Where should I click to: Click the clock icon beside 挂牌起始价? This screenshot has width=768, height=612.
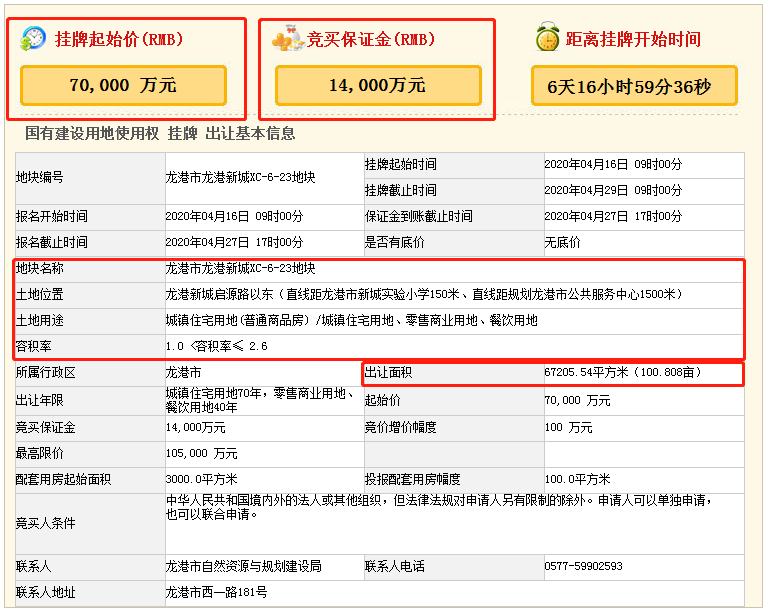34,39
